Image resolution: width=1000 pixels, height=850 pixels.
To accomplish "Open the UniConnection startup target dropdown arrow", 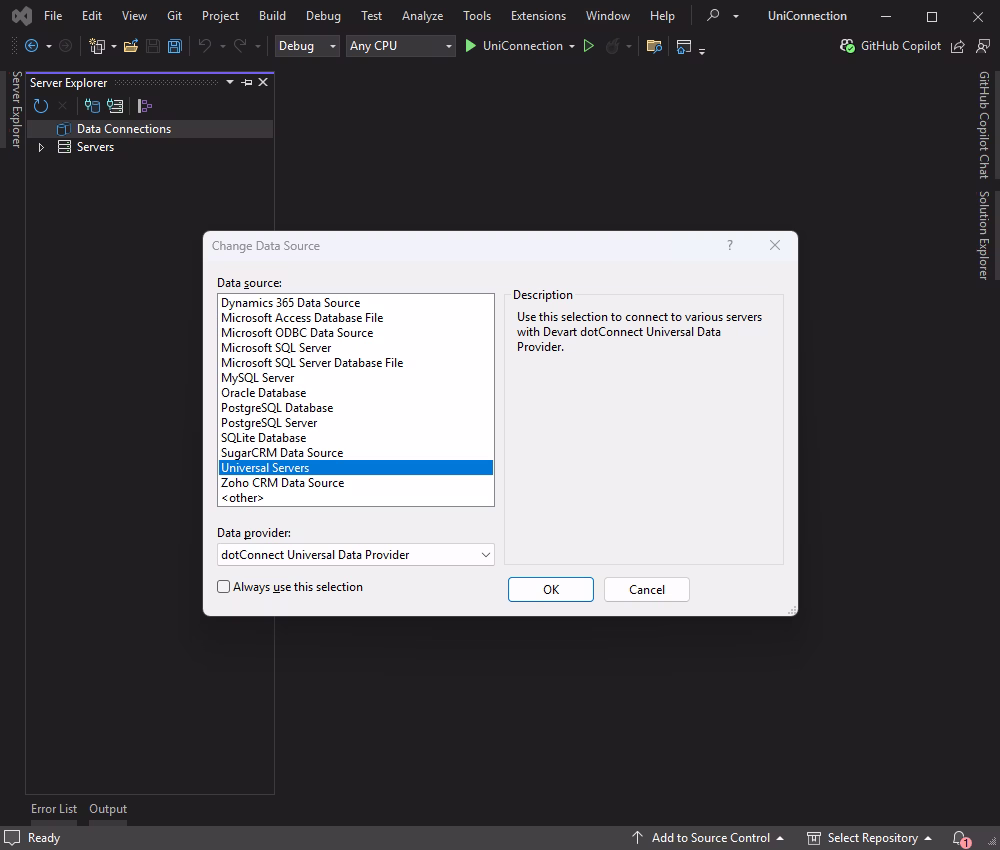I will click(572, 47).
